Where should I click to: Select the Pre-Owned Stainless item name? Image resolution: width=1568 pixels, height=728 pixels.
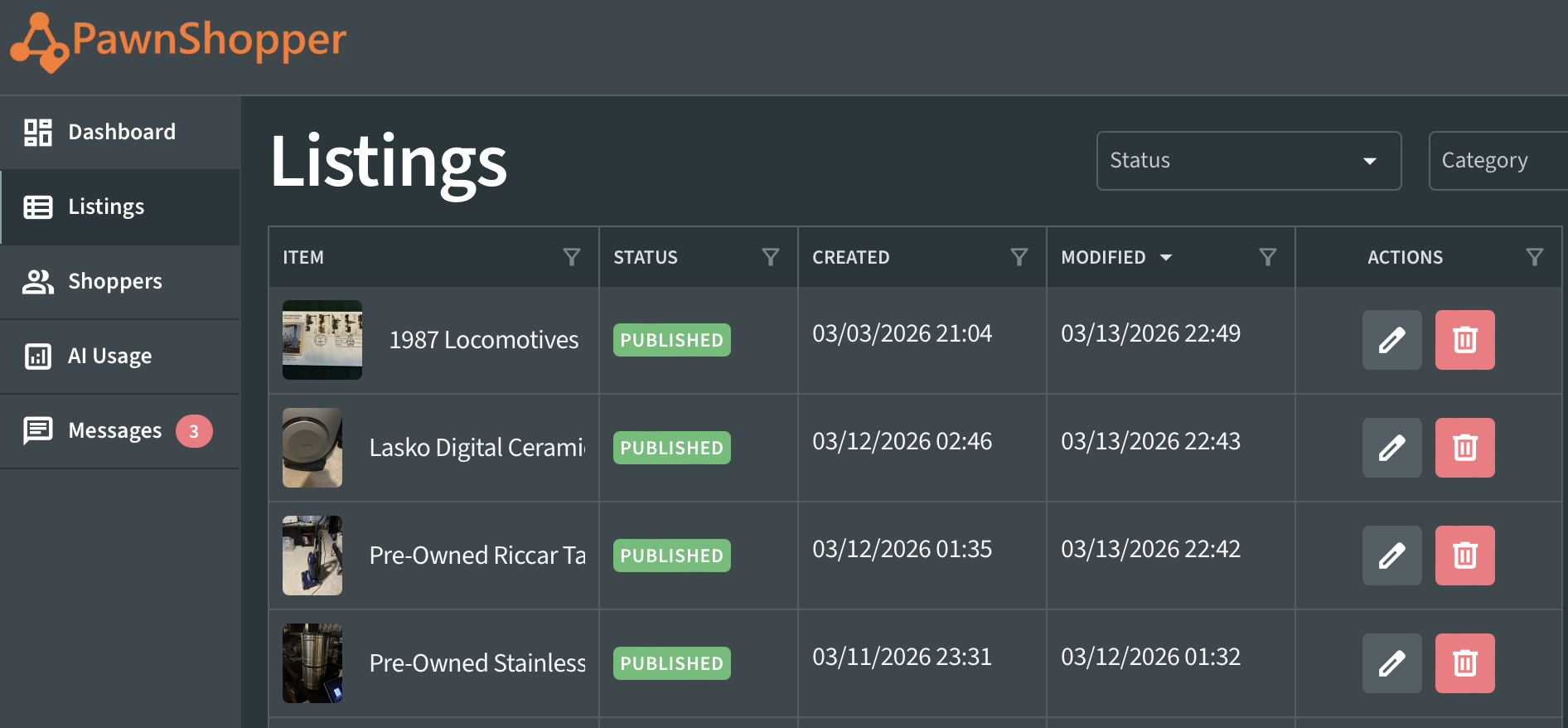(x=477, y=663)
